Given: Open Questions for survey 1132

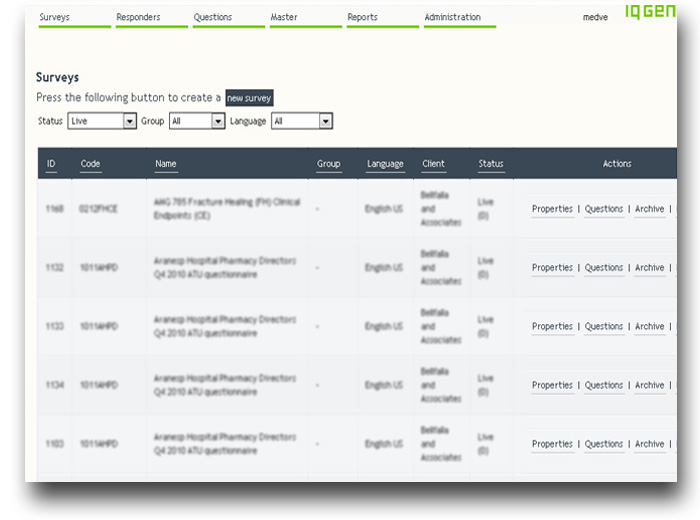Looking at the screenshot, I should 604,268.
